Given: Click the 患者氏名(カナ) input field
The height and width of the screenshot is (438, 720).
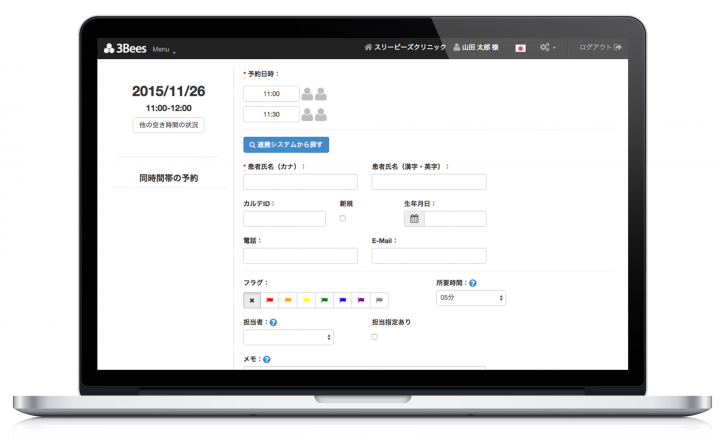Looking at the screenshot, I should click(x=300, y=182).
